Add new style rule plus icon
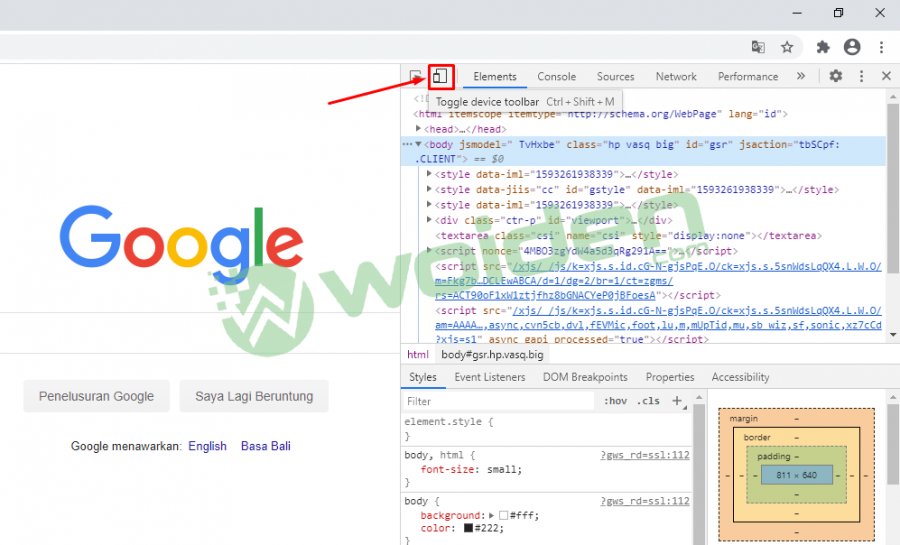 coord(677,401)
